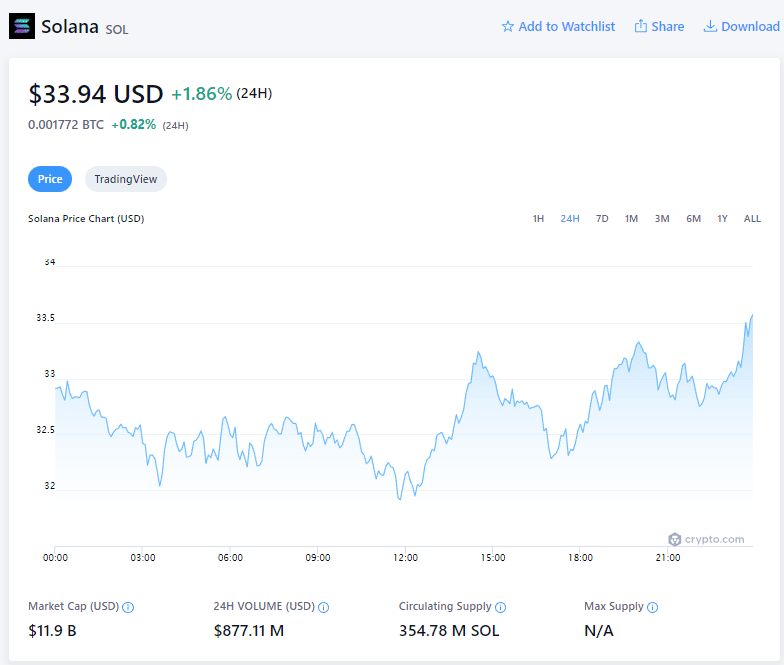Click the Download link
This screenshot has width=784, height=665.
742,26
